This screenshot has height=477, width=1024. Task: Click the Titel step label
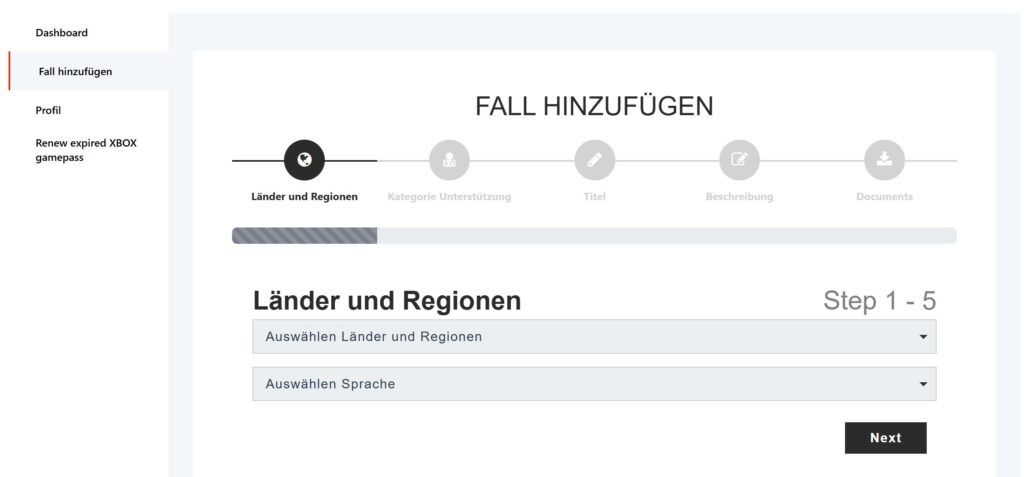pyautogui.click(x=594, y=197)
